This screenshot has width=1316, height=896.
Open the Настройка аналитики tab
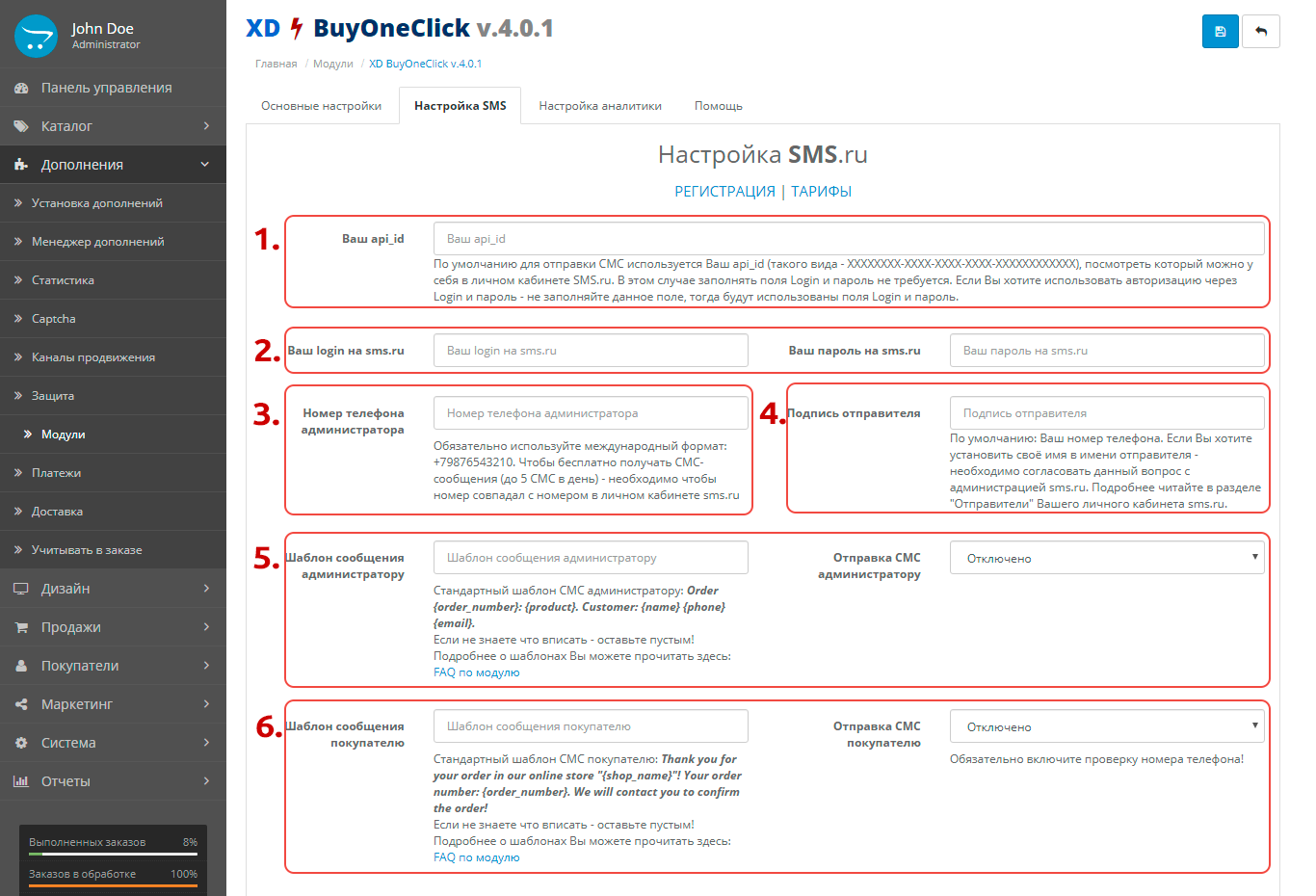pos(599,106)
